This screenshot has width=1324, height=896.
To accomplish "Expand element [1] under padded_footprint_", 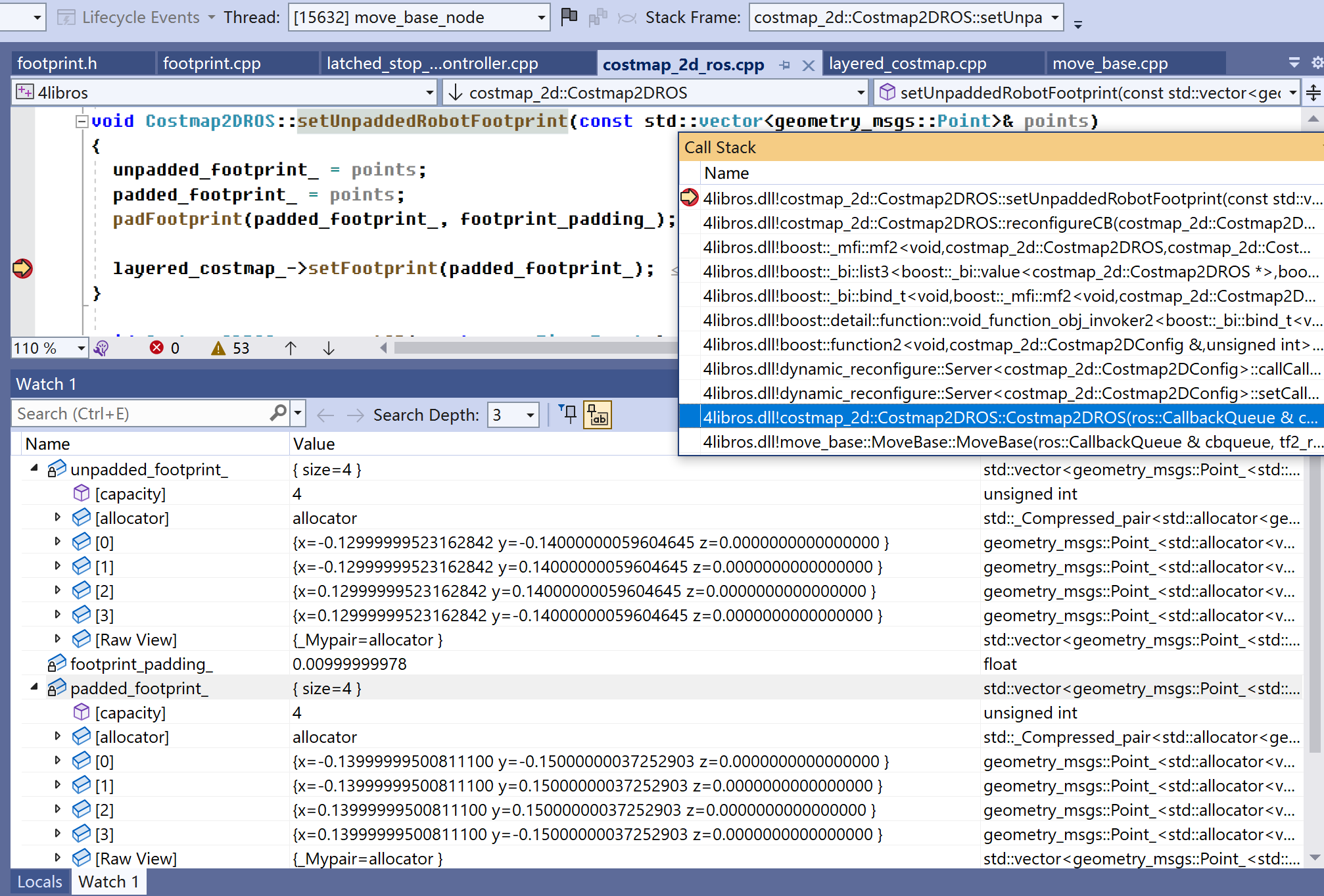I will click(x=58, y=785).
